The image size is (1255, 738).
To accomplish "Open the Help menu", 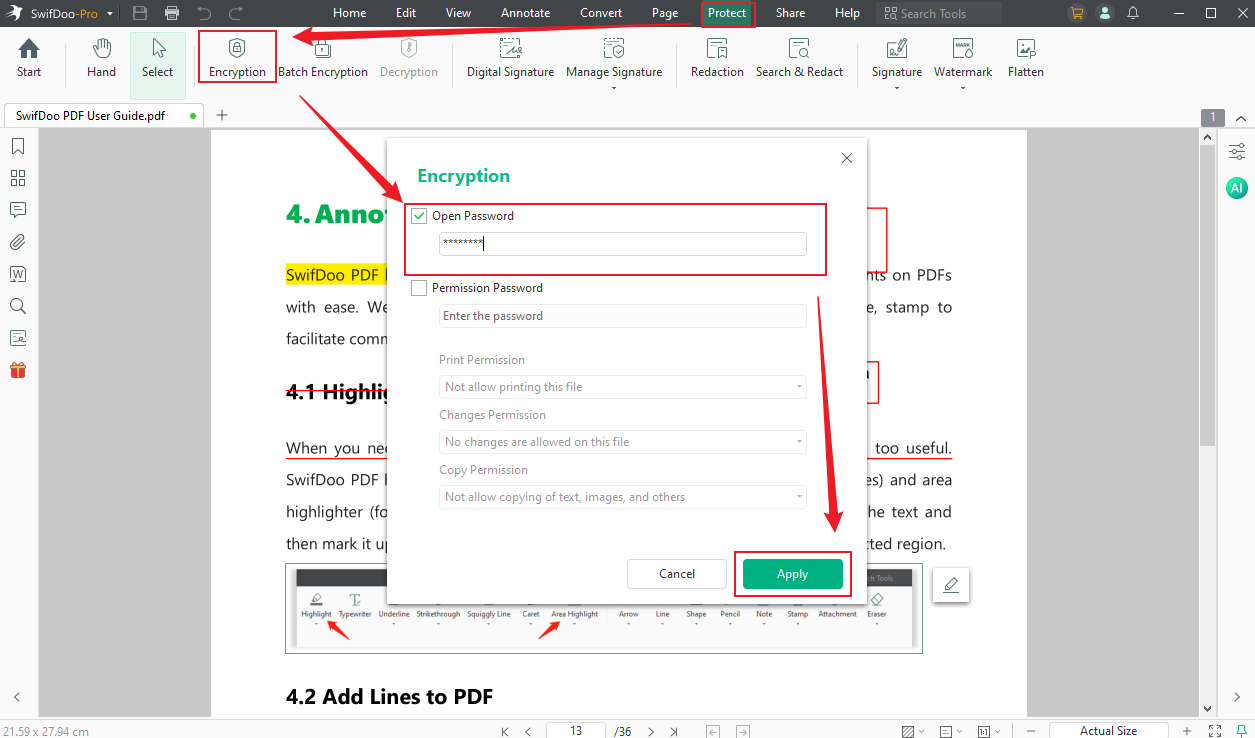I will pyautogui.click(x=847, y=13).
